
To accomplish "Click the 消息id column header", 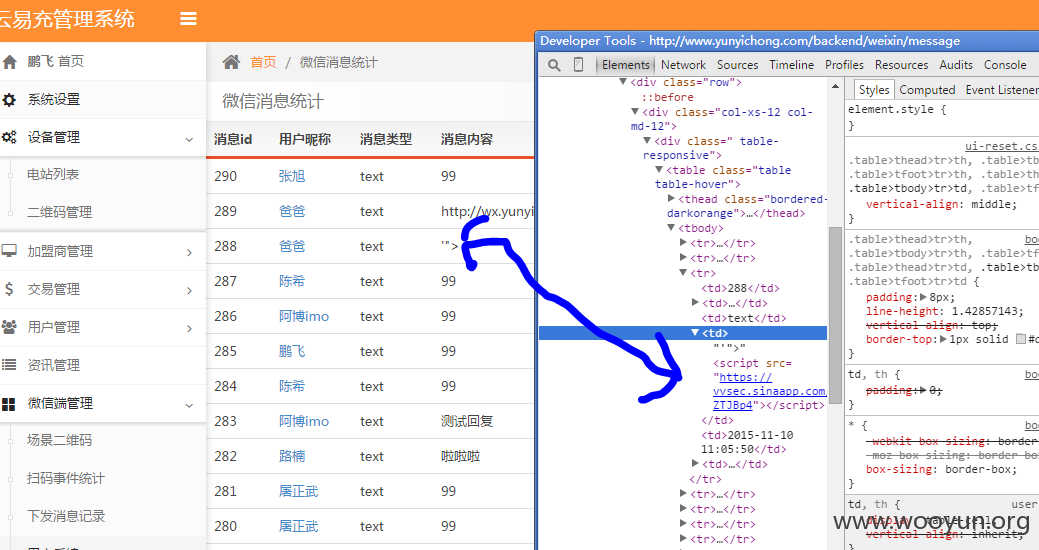I will [233, 139].
